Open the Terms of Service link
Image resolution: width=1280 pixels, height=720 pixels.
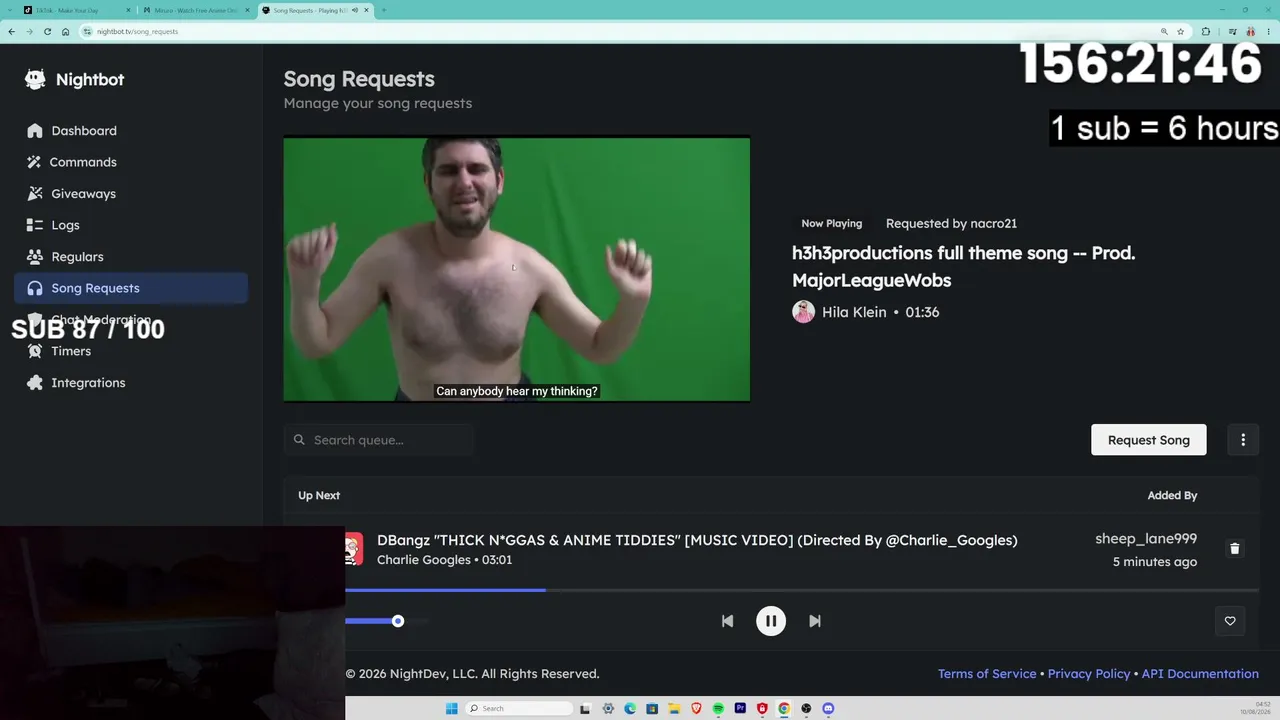987,674
